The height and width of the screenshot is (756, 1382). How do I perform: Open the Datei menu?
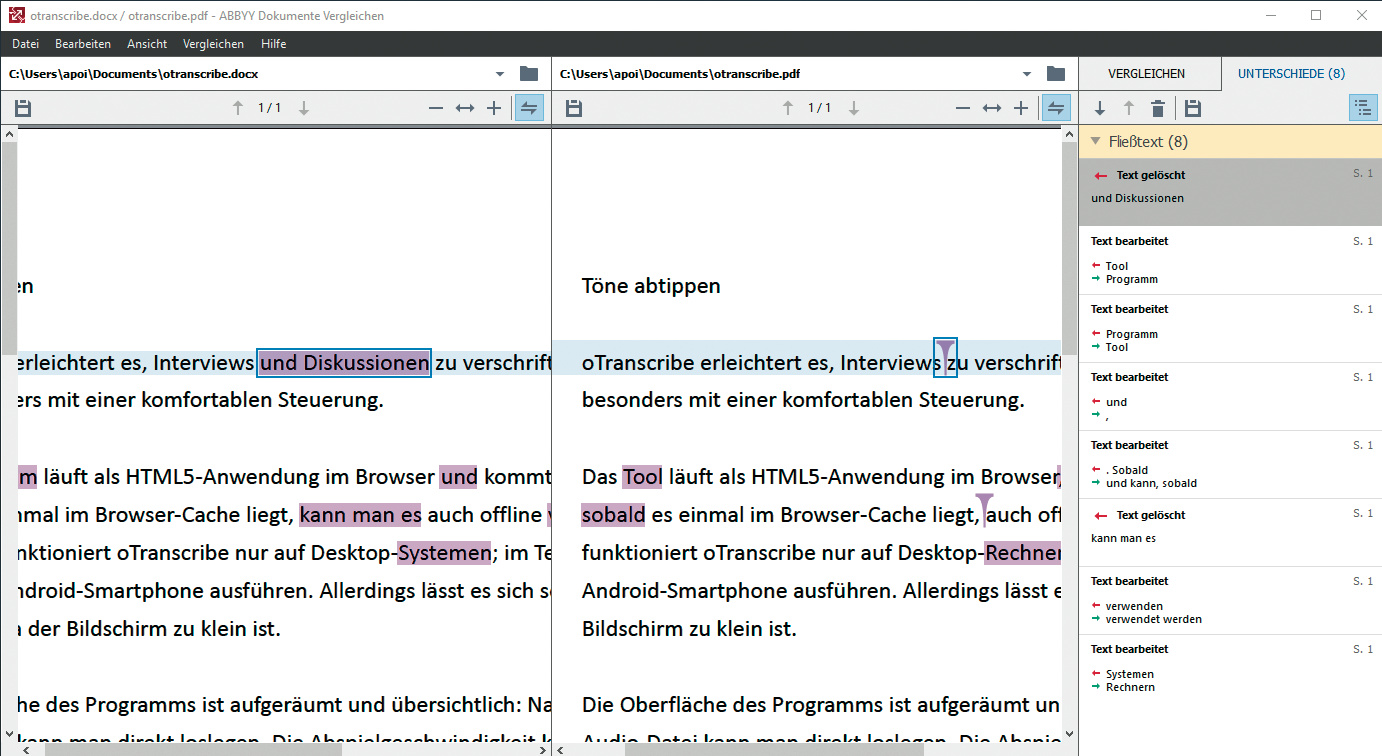click(25, 44)
